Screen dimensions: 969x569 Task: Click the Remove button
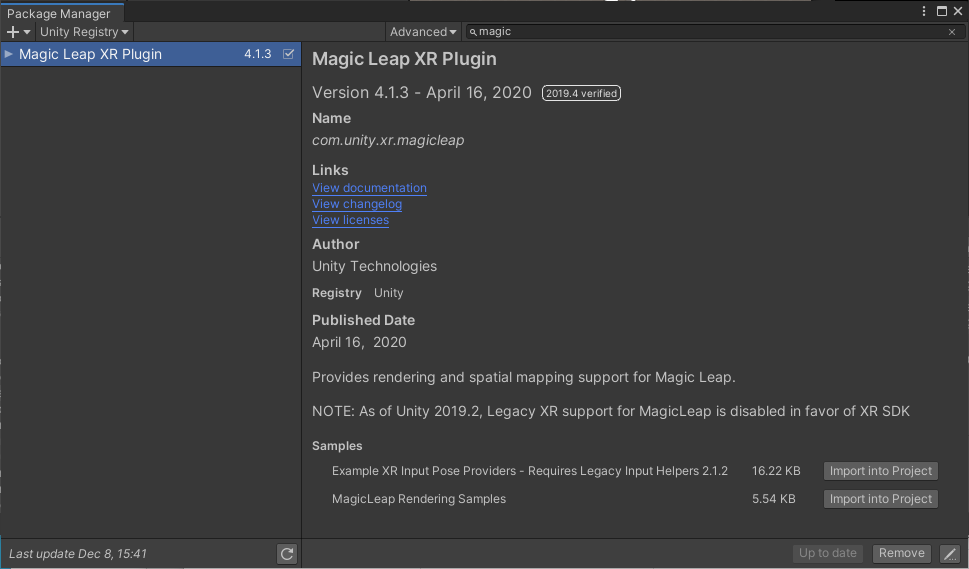pyautogui.click(x=902, y=553)
